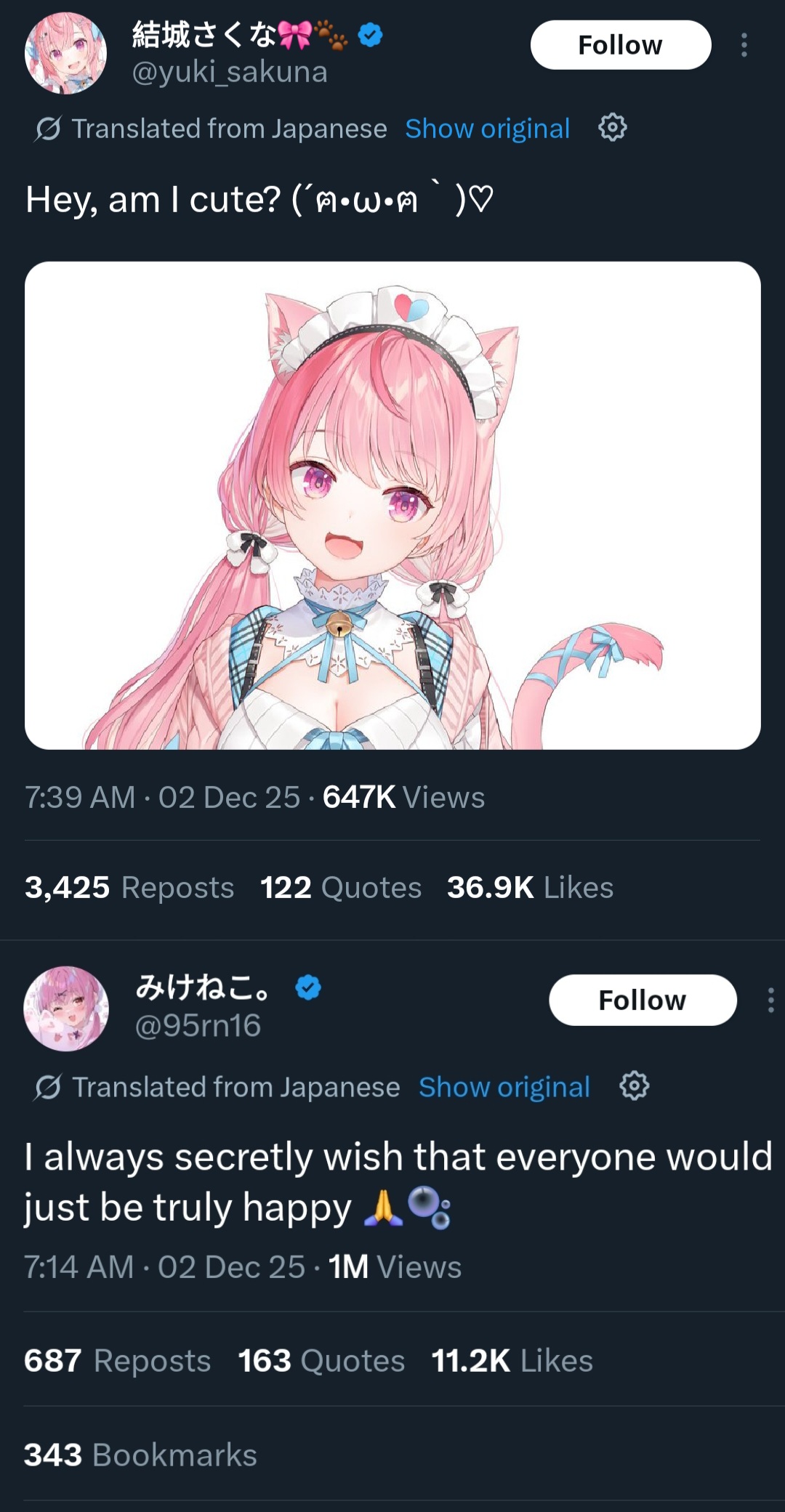Tap translate icon on second post
This screenshot has height=1512, width=785.
(48, 1087)
